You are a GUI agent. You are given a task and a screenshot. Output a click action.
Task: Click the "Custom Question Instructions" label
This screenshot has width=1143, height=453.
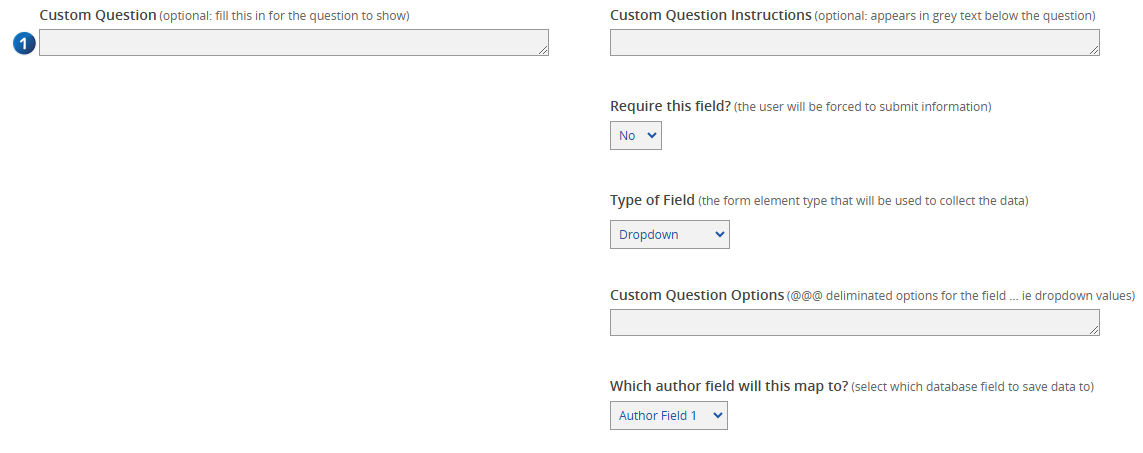(x=710, y=16)
